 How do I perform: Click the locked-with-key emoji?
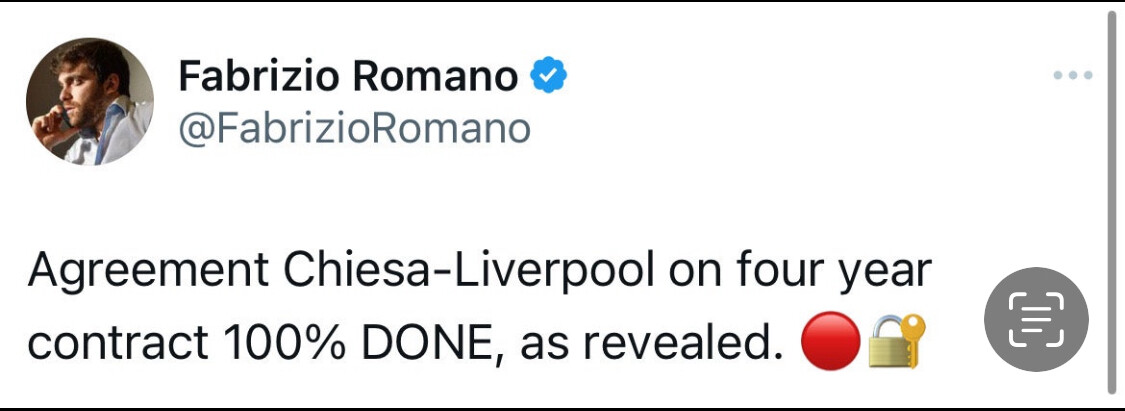pyautogui.click(x=896, y=342)
